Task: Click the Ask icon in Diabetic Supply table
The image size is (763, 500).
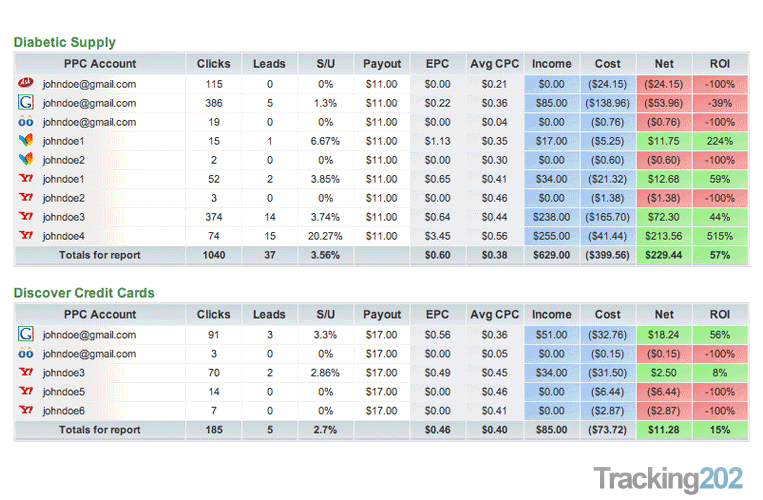Action: pos(26,83)
